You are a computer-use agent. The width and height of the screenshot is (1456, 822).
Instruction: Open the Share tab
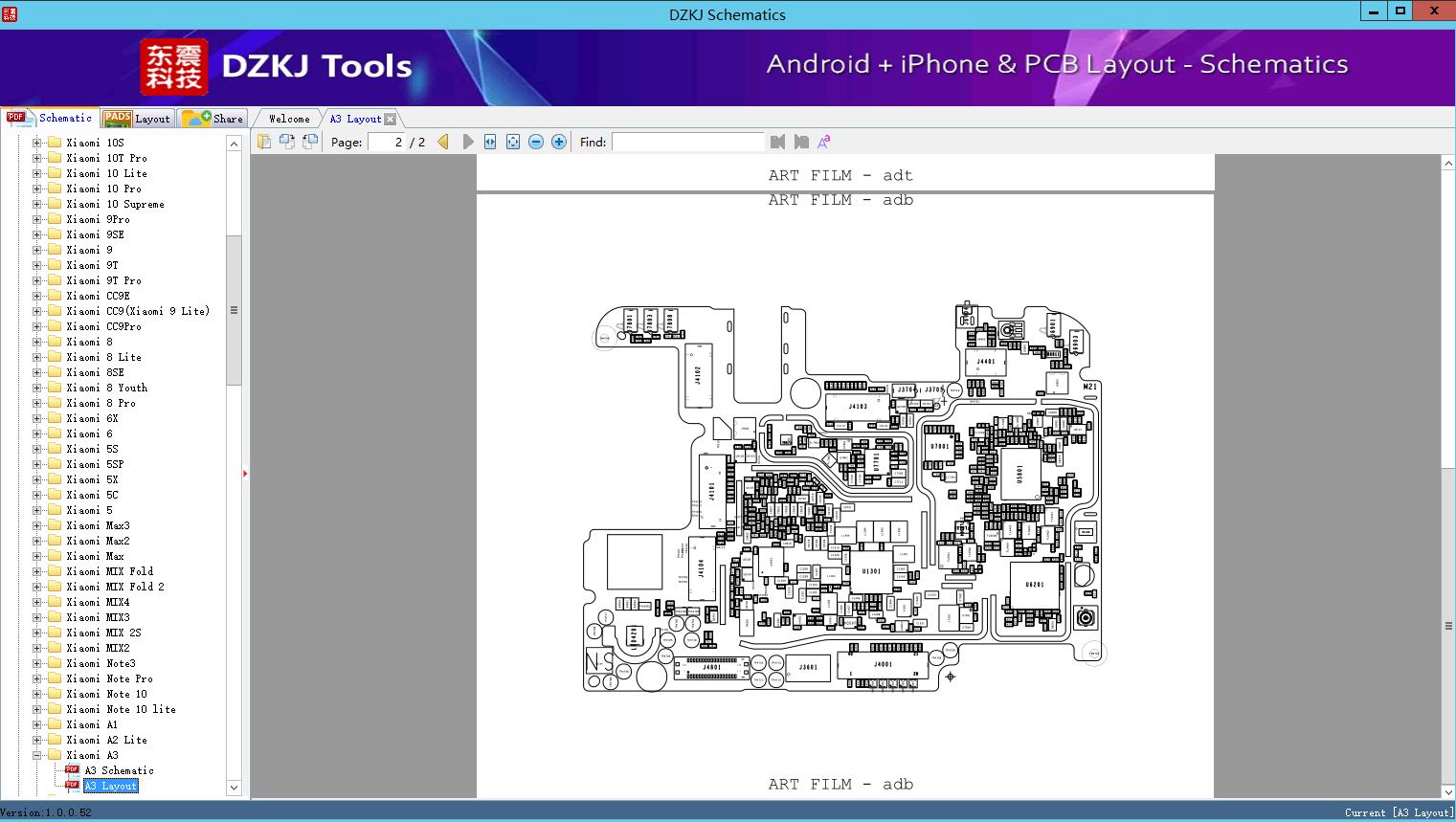[213, 119]
